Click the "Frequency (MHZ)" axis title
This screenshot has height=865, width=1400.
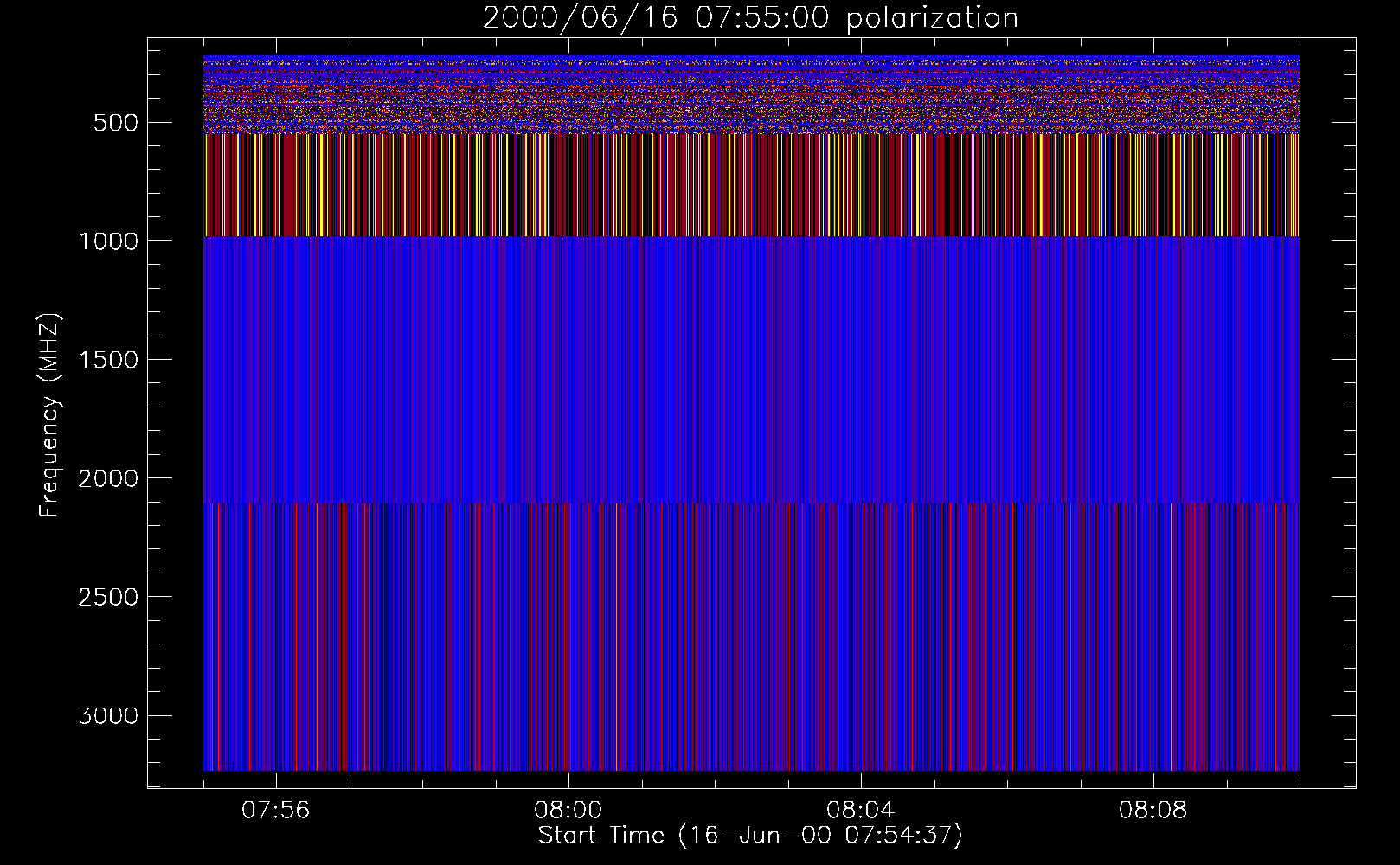[50, 414]
